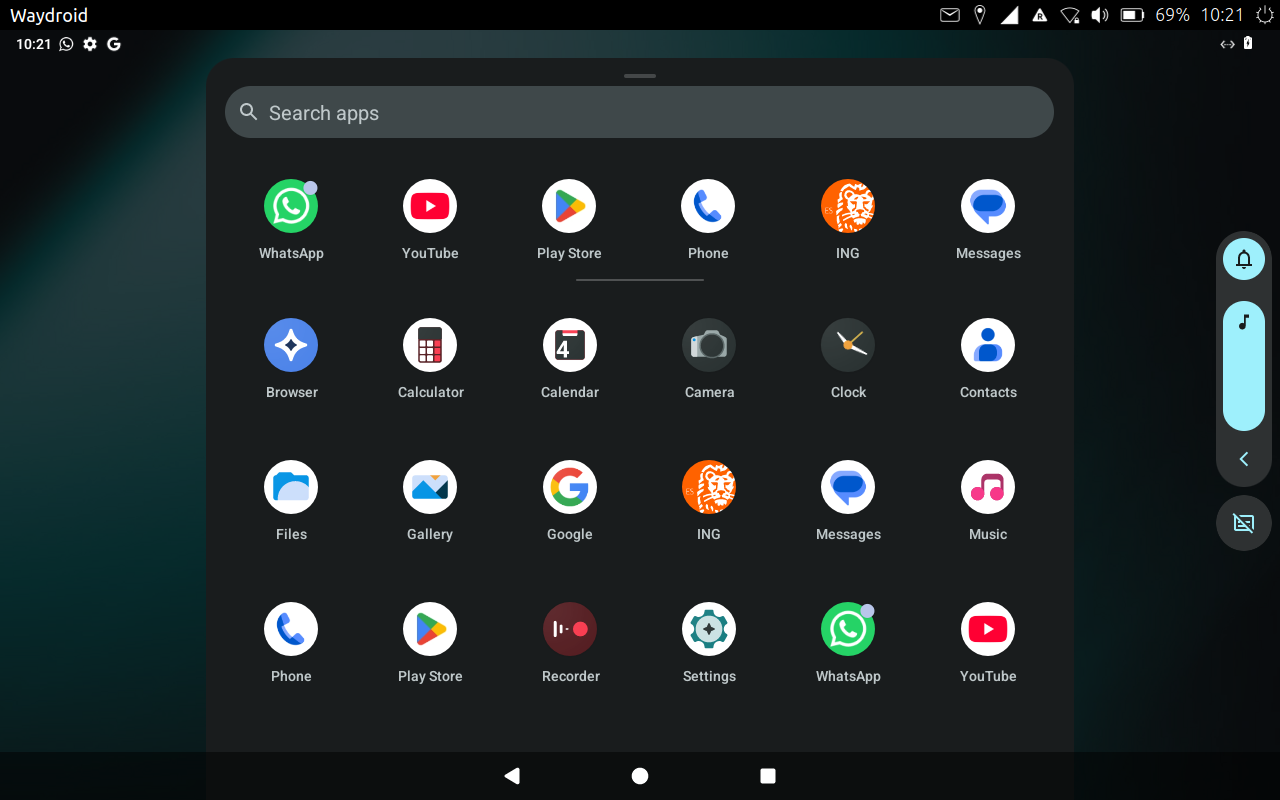Image resolution: width=1280 pixels, height=800 pixels.
Task: Open WhatsApp in the bottom row beside Settings
Action: (848, 630)
